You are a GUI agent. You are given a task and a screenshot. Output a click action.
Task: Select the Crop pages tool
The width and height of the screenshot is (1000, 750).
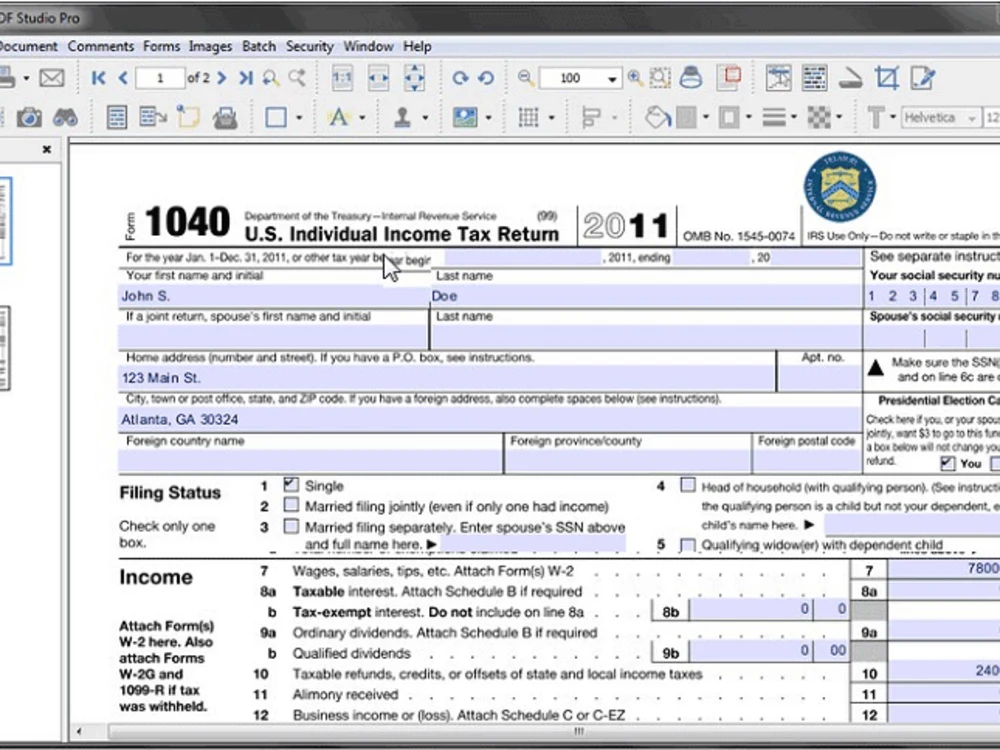click(x=887, y=78)
